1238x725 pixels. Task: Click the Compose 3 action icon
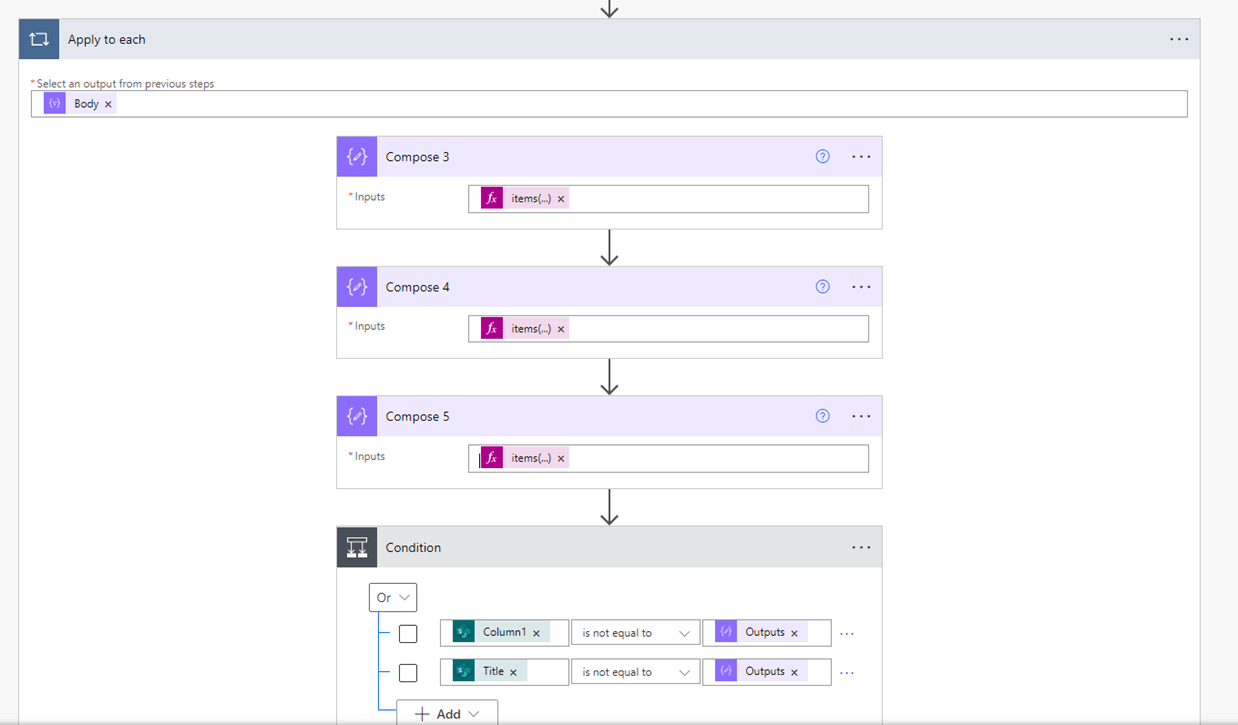click(357, 157)
